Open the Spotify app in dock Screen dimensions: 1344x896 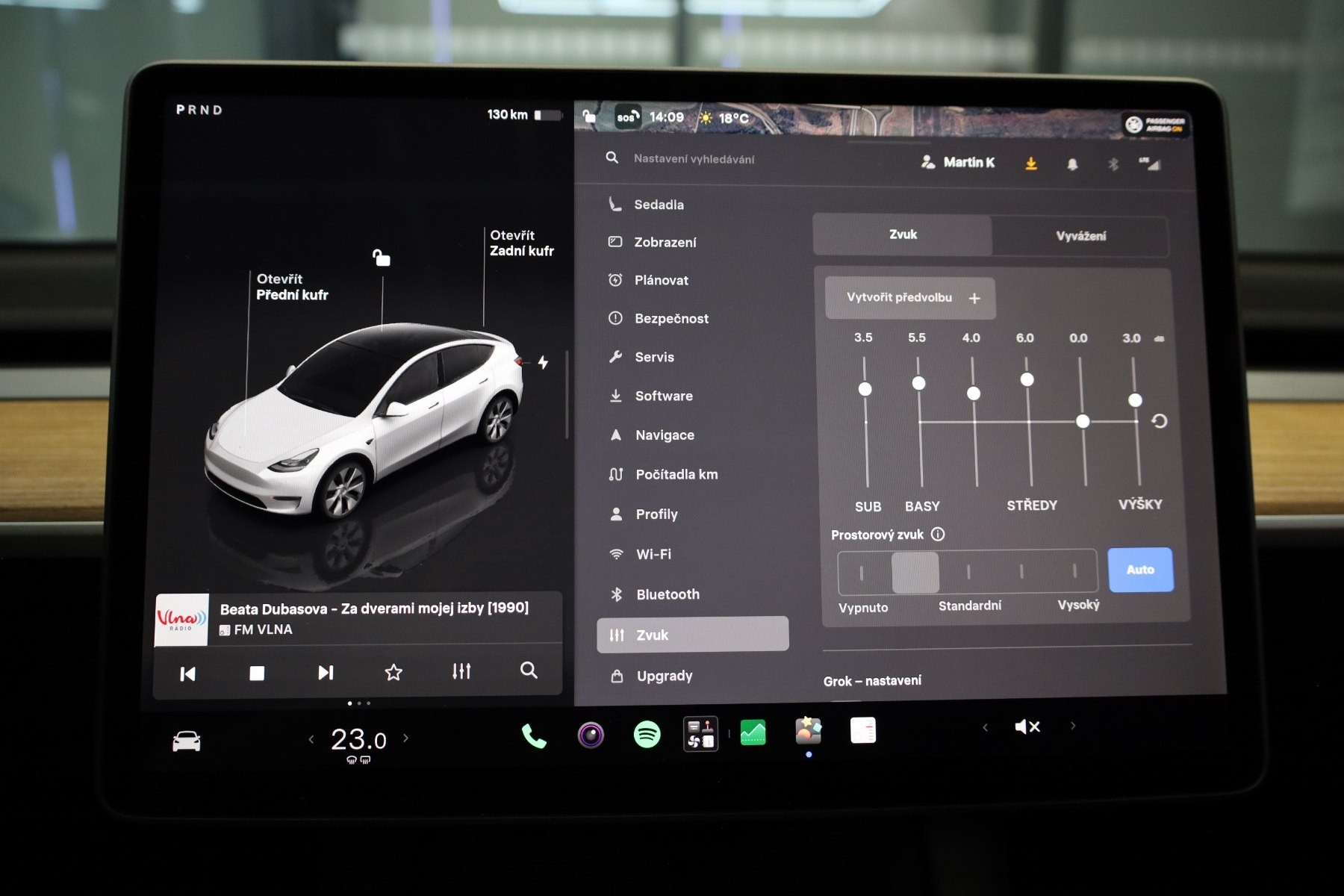click(647, 735)
